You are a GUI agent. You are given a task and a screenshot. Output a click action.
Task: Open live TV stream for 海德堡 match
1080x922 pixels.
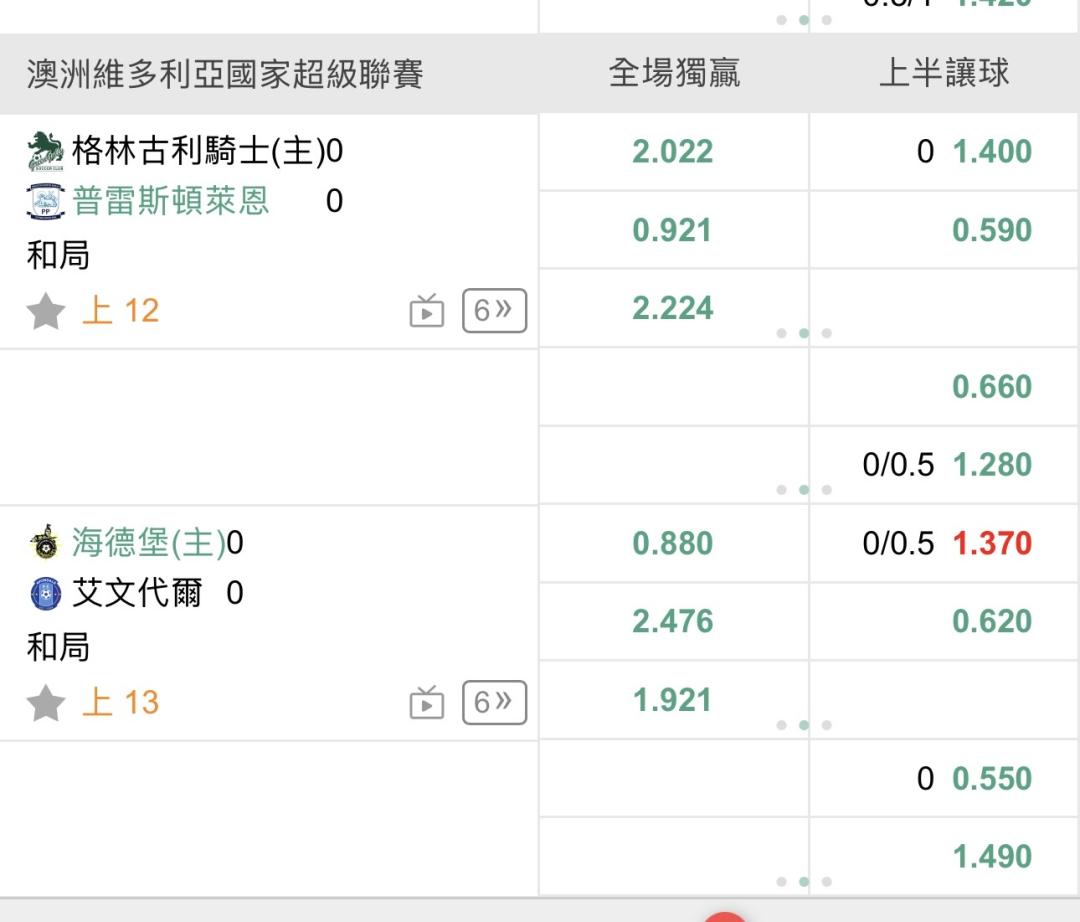click(x=427, y=703)
